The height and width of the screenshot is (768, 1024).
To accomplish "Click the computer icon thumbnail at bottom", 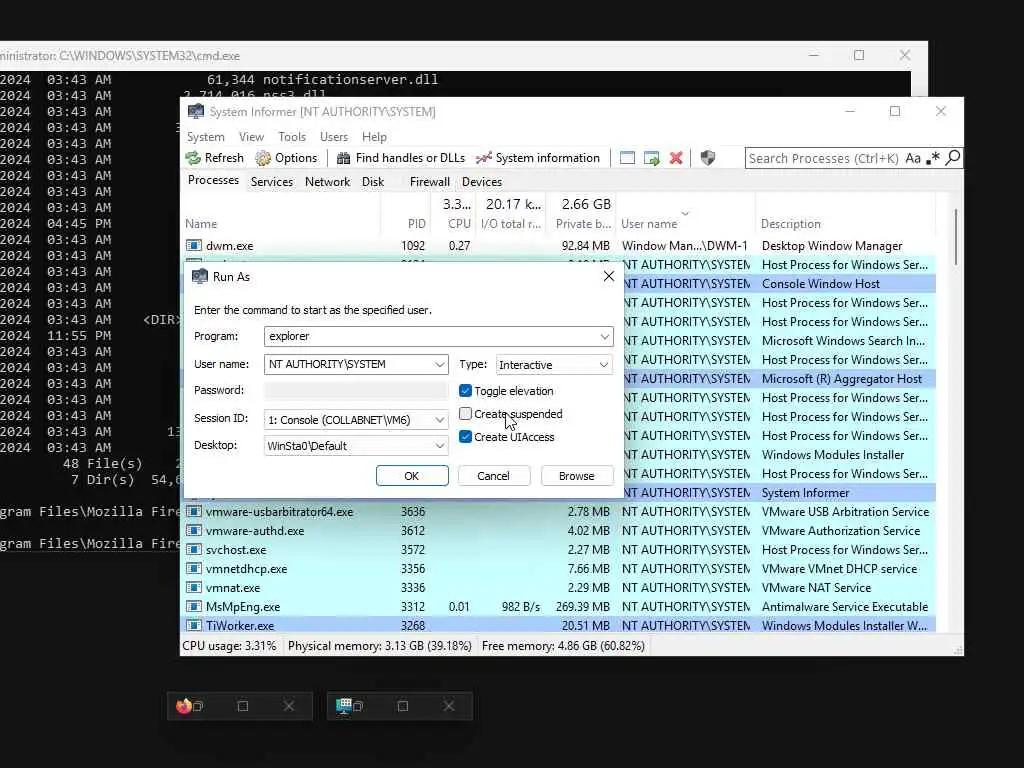I will (344, 706).
